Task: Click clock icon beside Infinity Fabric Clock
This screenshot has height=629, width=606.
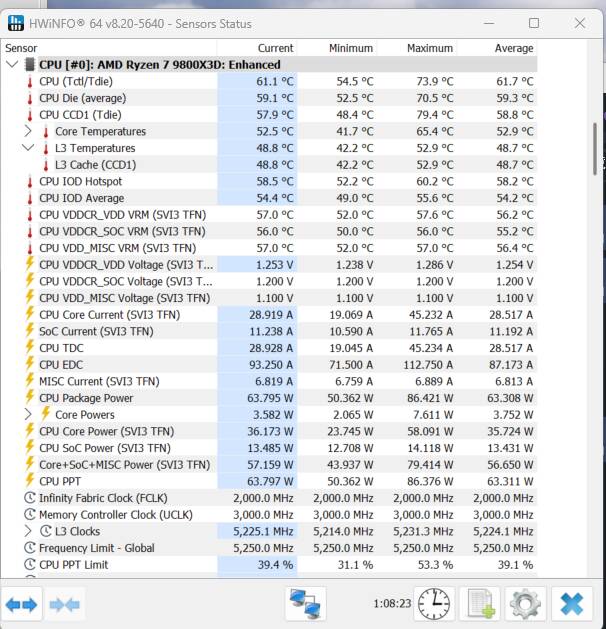Action: pyautogui.click(x=30, y=498)
